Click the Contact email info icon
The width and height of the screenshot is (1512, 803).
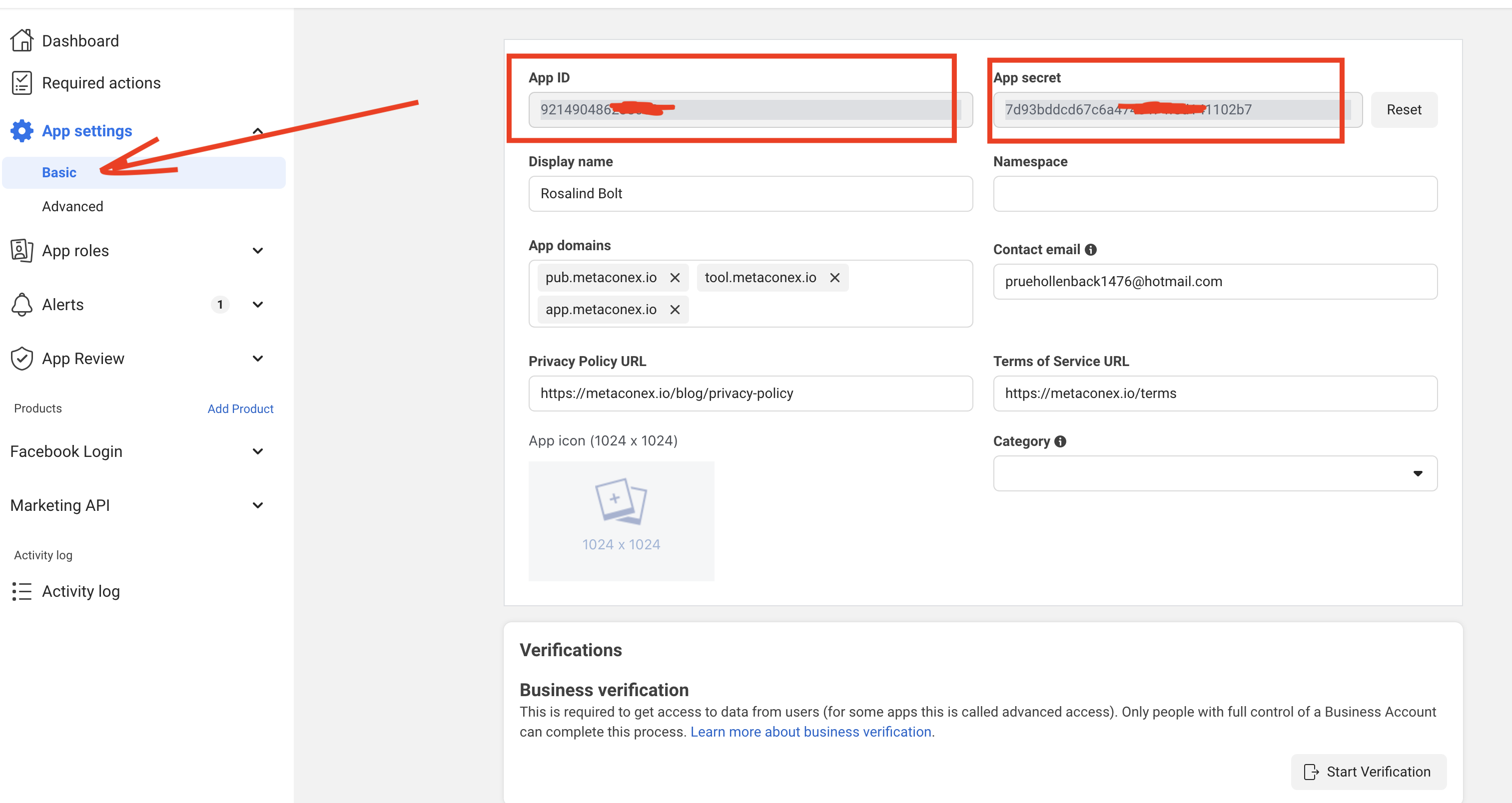pos(1091,250)
